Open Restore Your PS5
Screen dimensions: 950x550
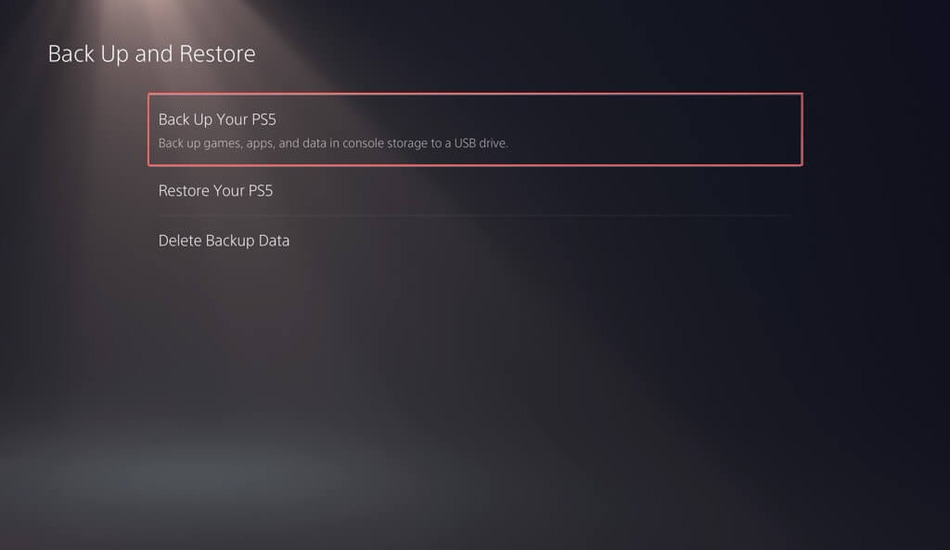click(475, 190)
